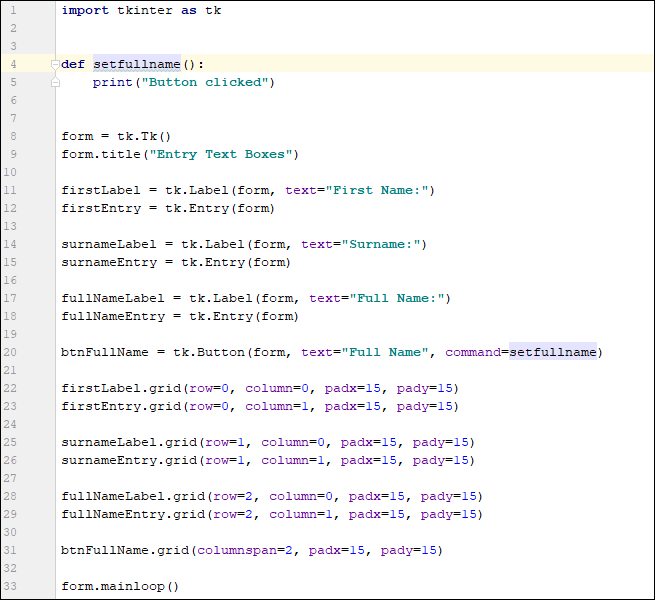
Task: Click 'form.mainloop()' on line 33
Action: pos(120,586)
